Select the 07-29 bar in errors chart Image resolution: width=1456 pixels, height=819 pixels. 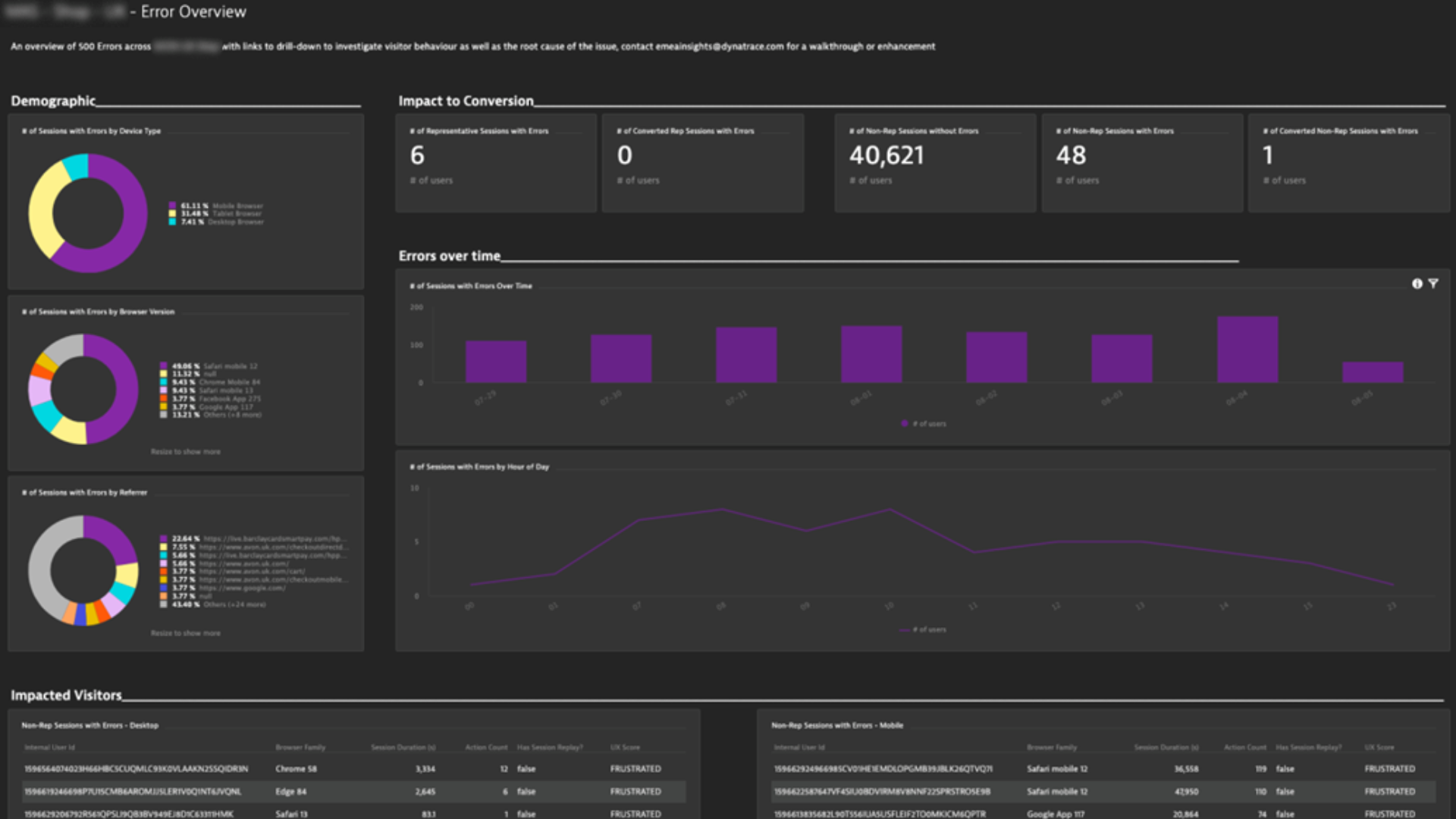[x=496, y=362]
